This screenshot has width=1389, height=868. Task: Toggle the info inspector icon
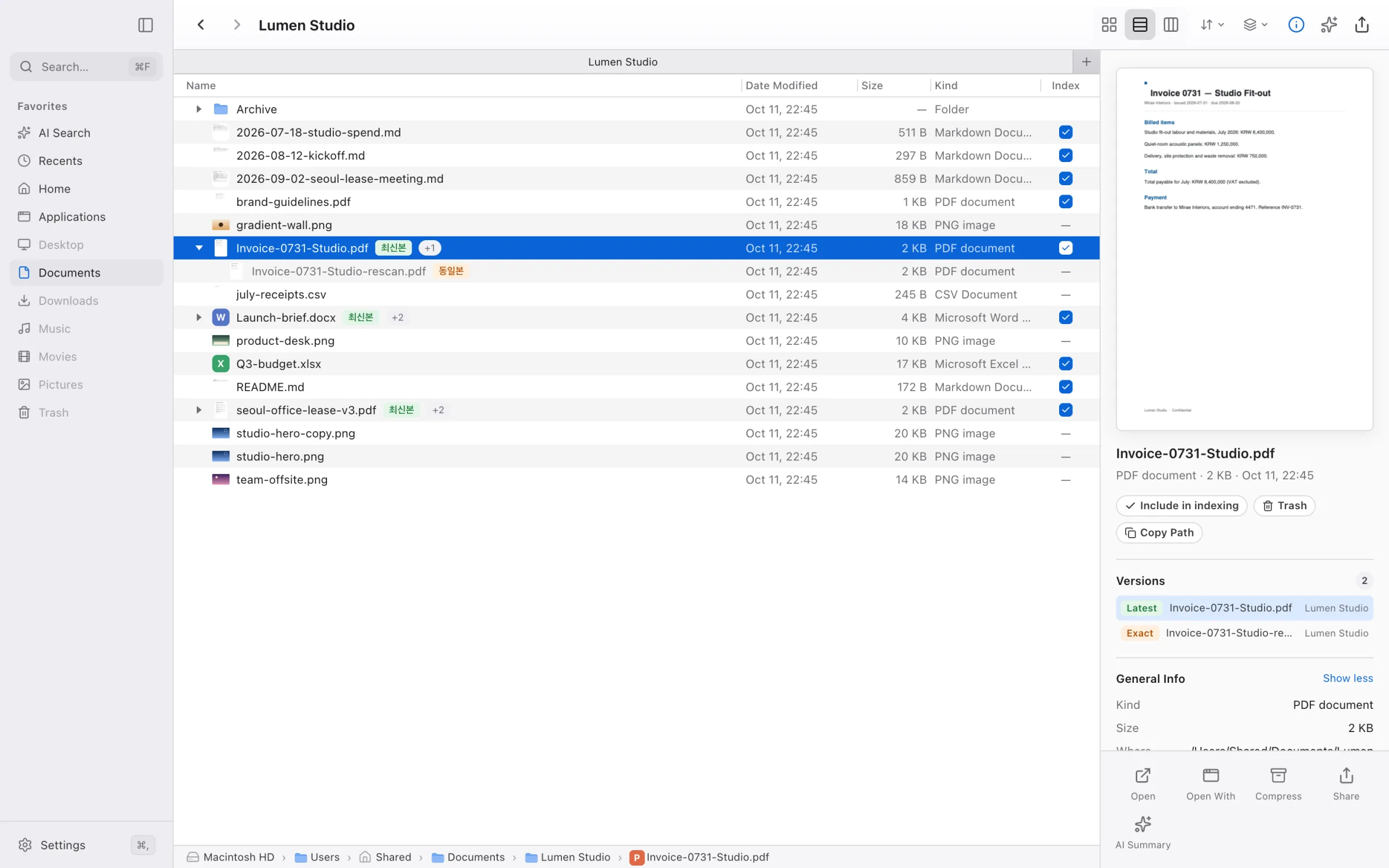click(x=1296, y=25)
